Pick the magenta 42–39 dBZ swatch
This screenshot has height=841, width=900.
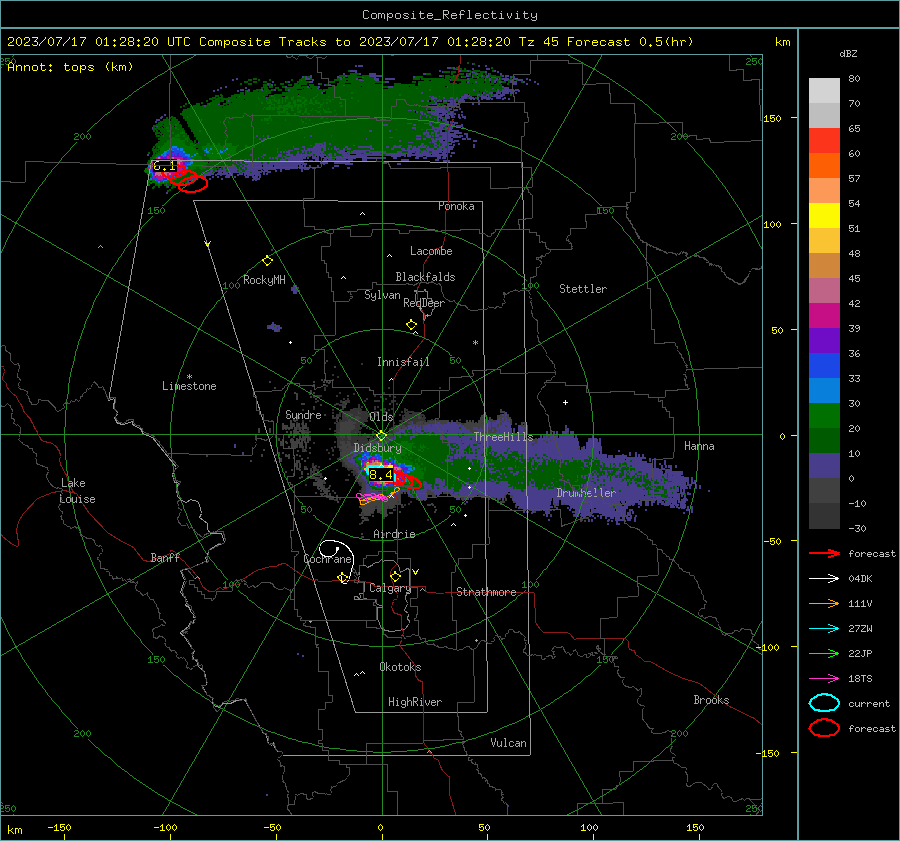pos(824,316)
